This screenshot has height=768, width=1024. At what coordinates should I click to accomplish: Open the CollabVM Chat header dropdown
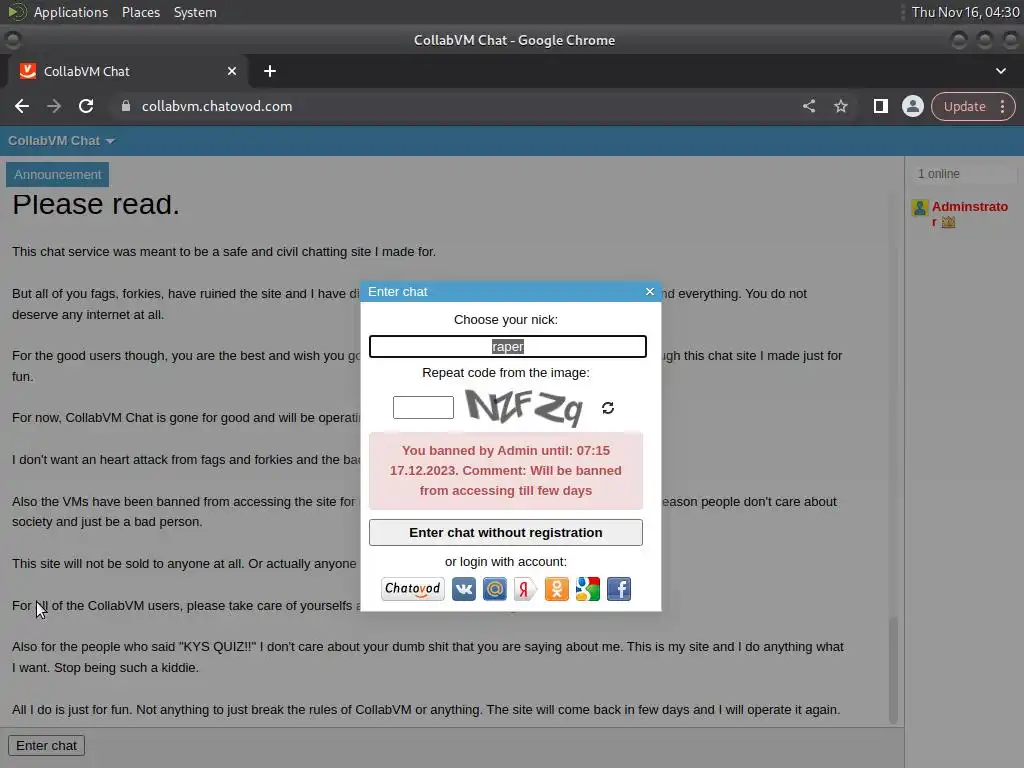(x=61, y=141)
